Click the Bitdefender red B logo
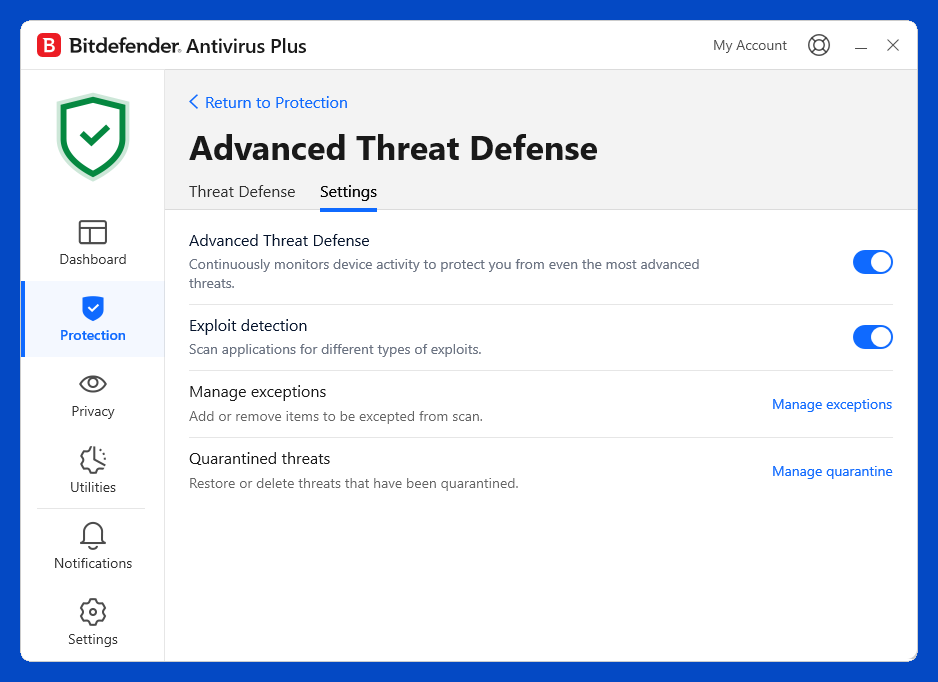938x682 pixels. click(49, 45)
